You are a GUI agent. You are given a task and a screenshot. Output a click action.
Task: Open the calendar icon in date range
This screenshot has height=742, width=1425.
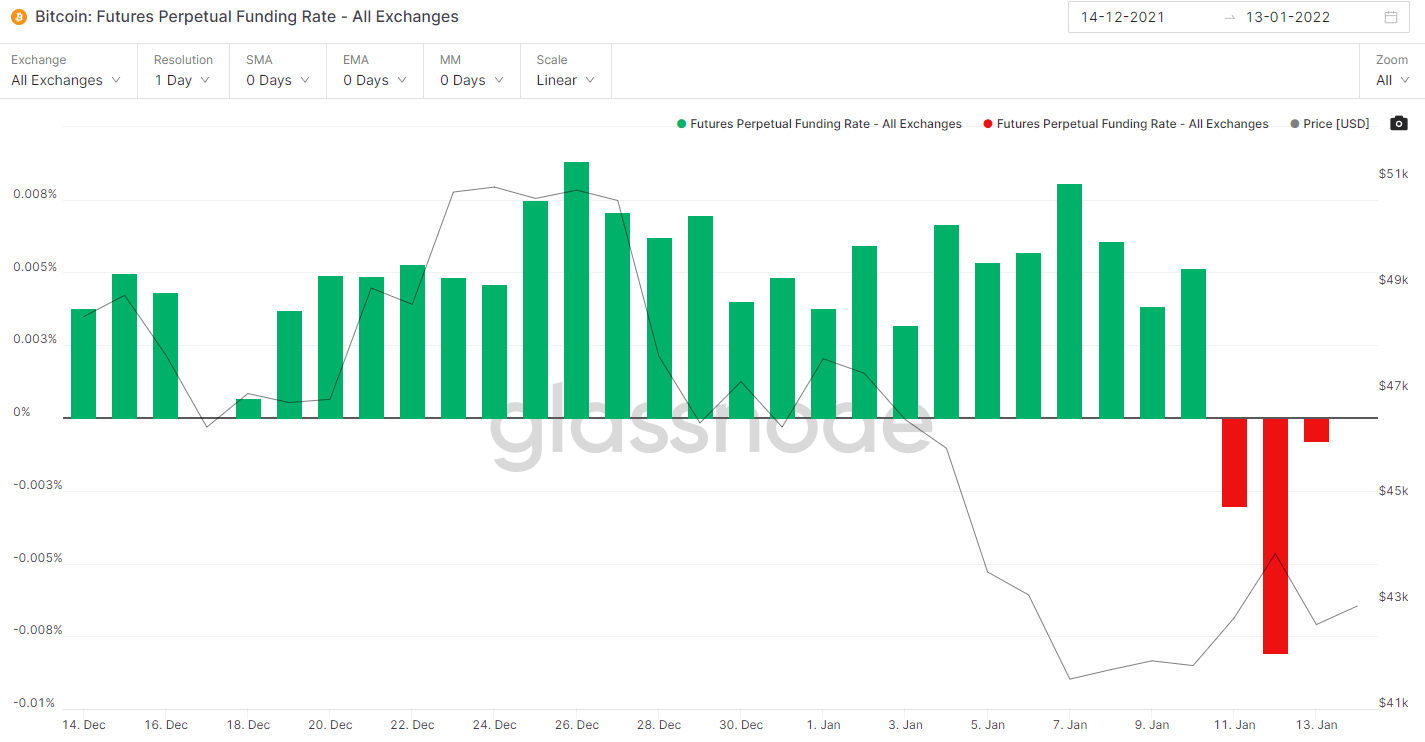(x=1391, y=17)
